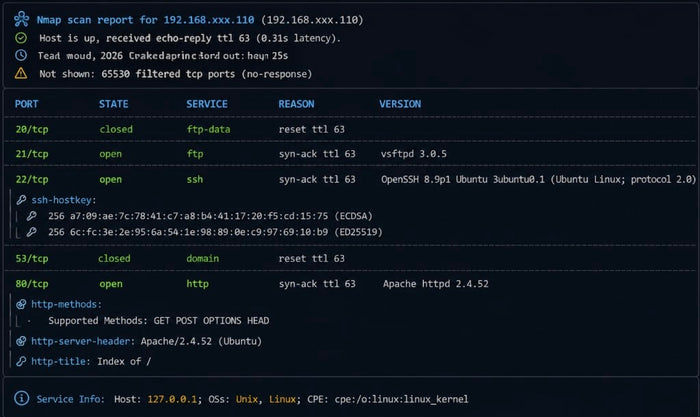Click the Not shown filtered ports line
The image size is (700, 417).
175,74
